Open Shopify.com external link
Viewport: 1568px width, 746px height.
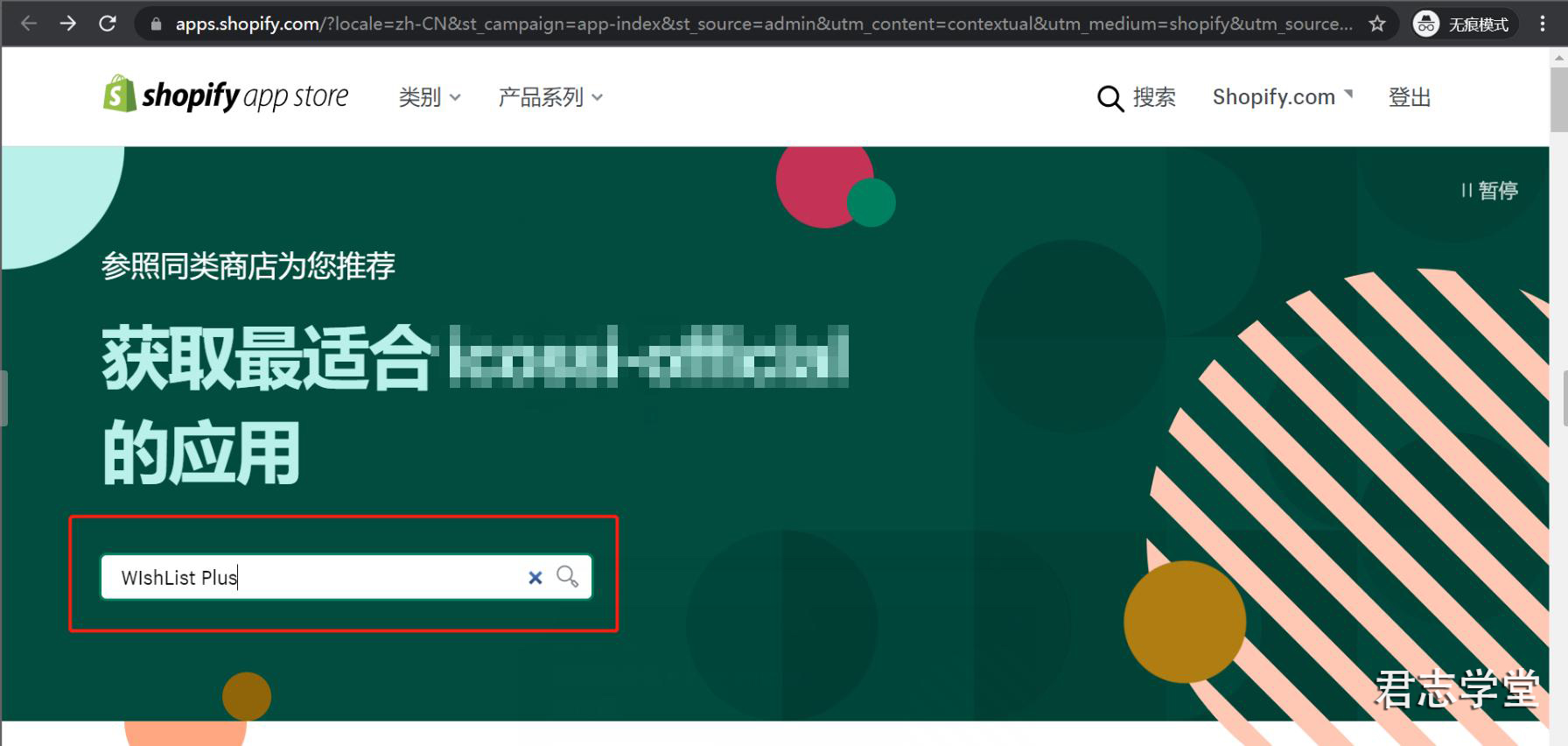tap(1282, 97)
